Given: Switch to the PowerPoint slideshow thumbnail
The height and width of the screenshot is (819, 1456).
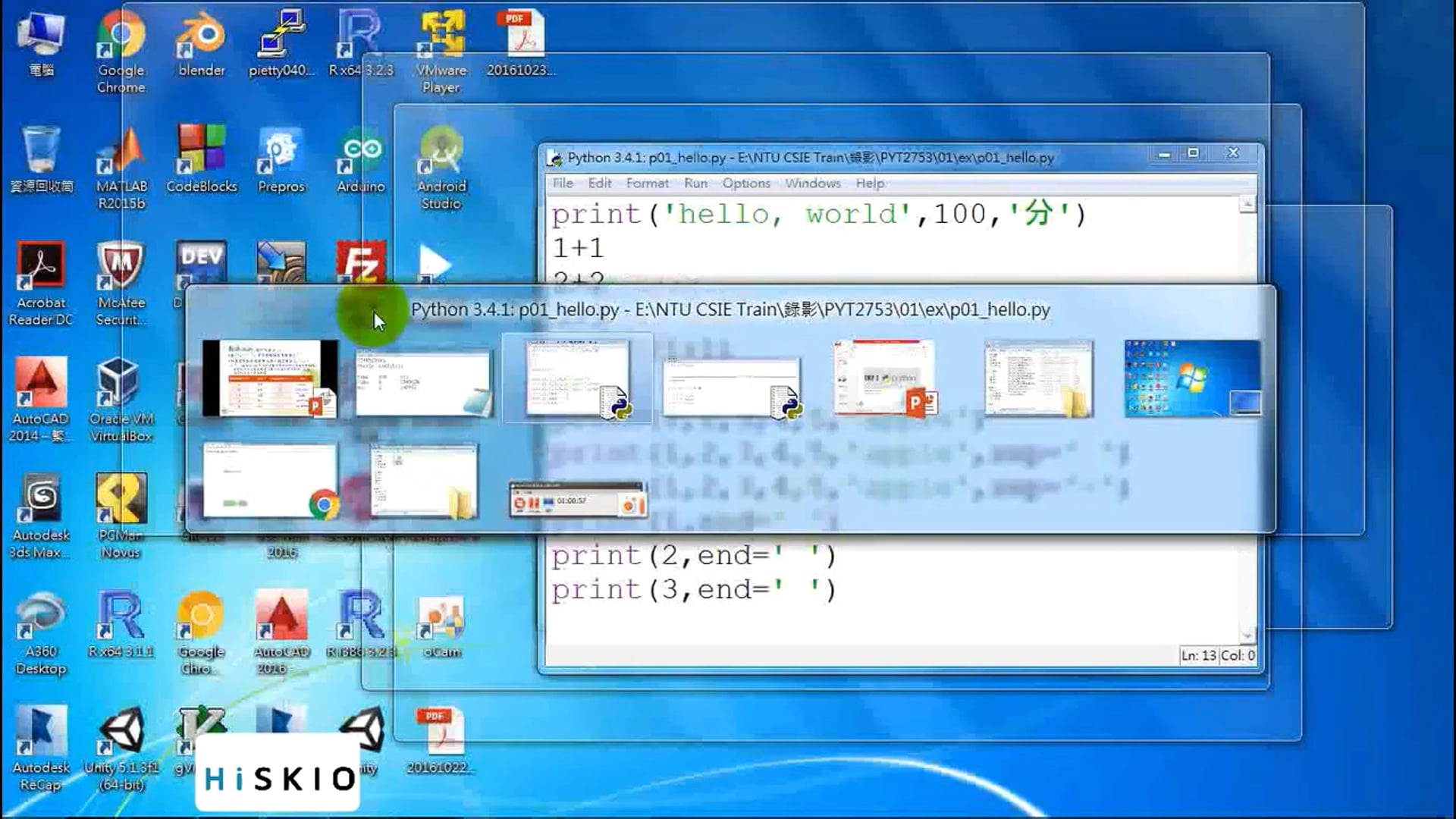Looking at the screenshot, I should tap(270, 378).
